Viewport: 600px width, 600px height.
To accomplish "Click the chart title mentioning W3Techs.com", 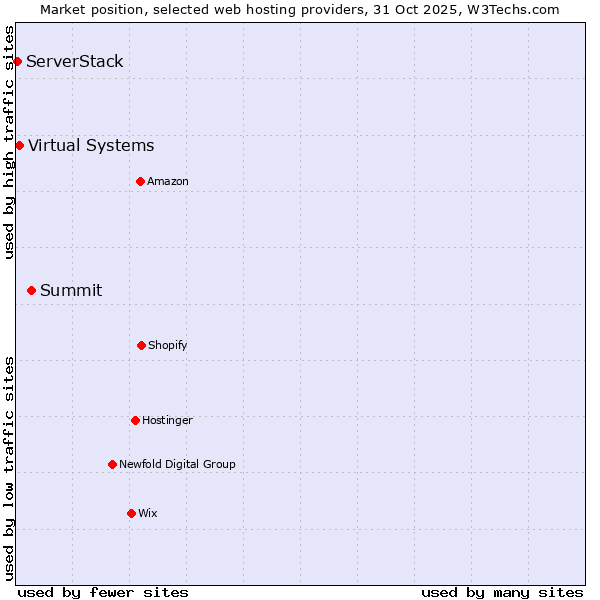I will (x=300, y=9).
